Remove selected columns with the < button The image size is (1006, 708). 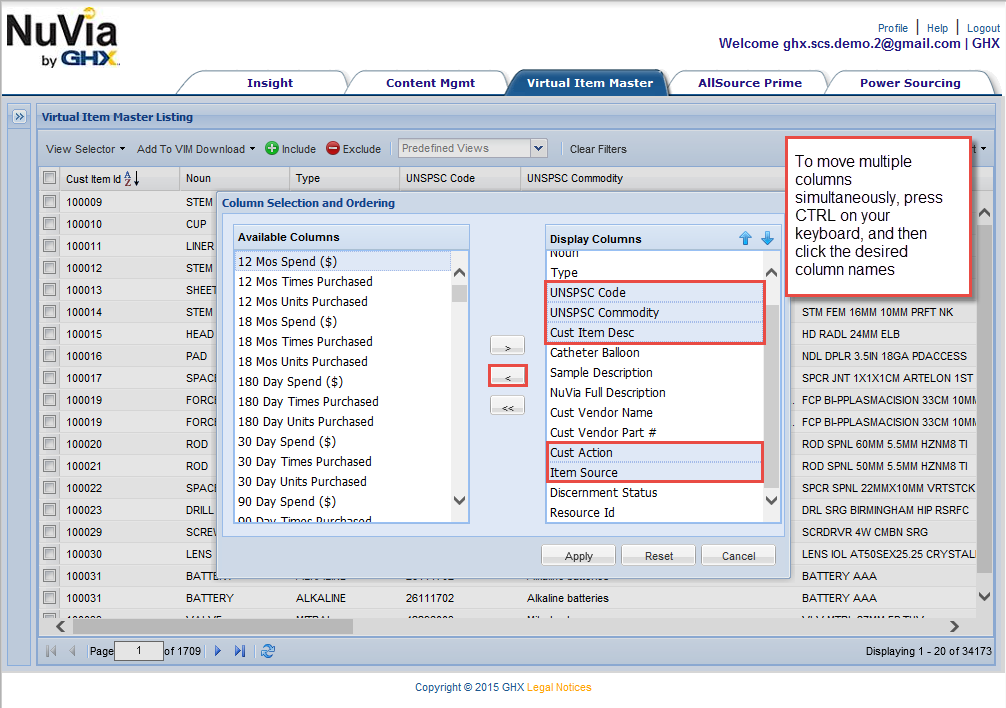[507, 376]
